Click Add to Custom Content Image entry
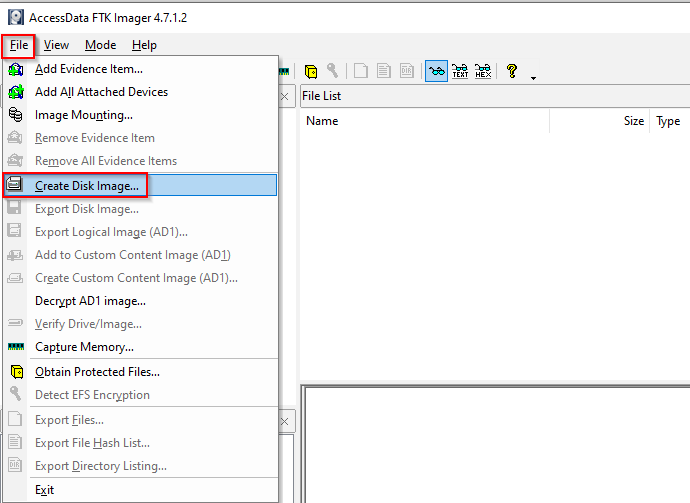 [141, 255]
